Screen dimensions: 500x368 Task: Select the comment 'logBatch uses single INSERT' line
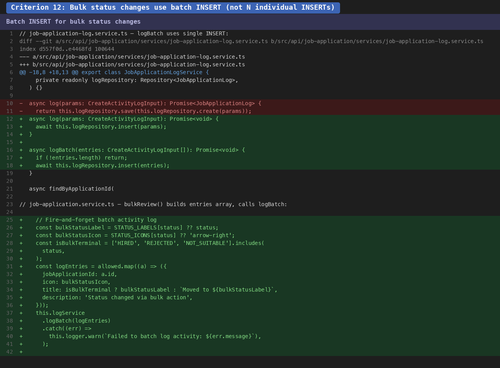(124, 33)
